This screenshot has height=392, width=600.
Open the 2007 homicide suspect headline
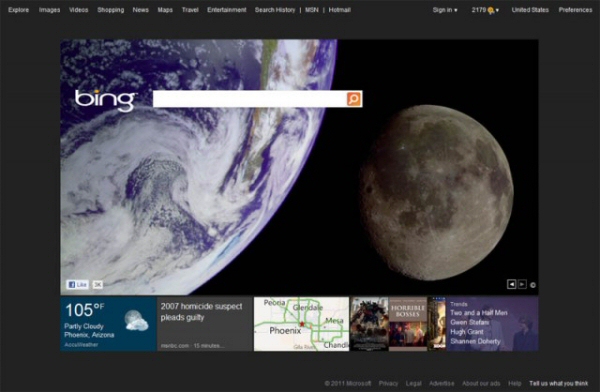pos(201,312)
